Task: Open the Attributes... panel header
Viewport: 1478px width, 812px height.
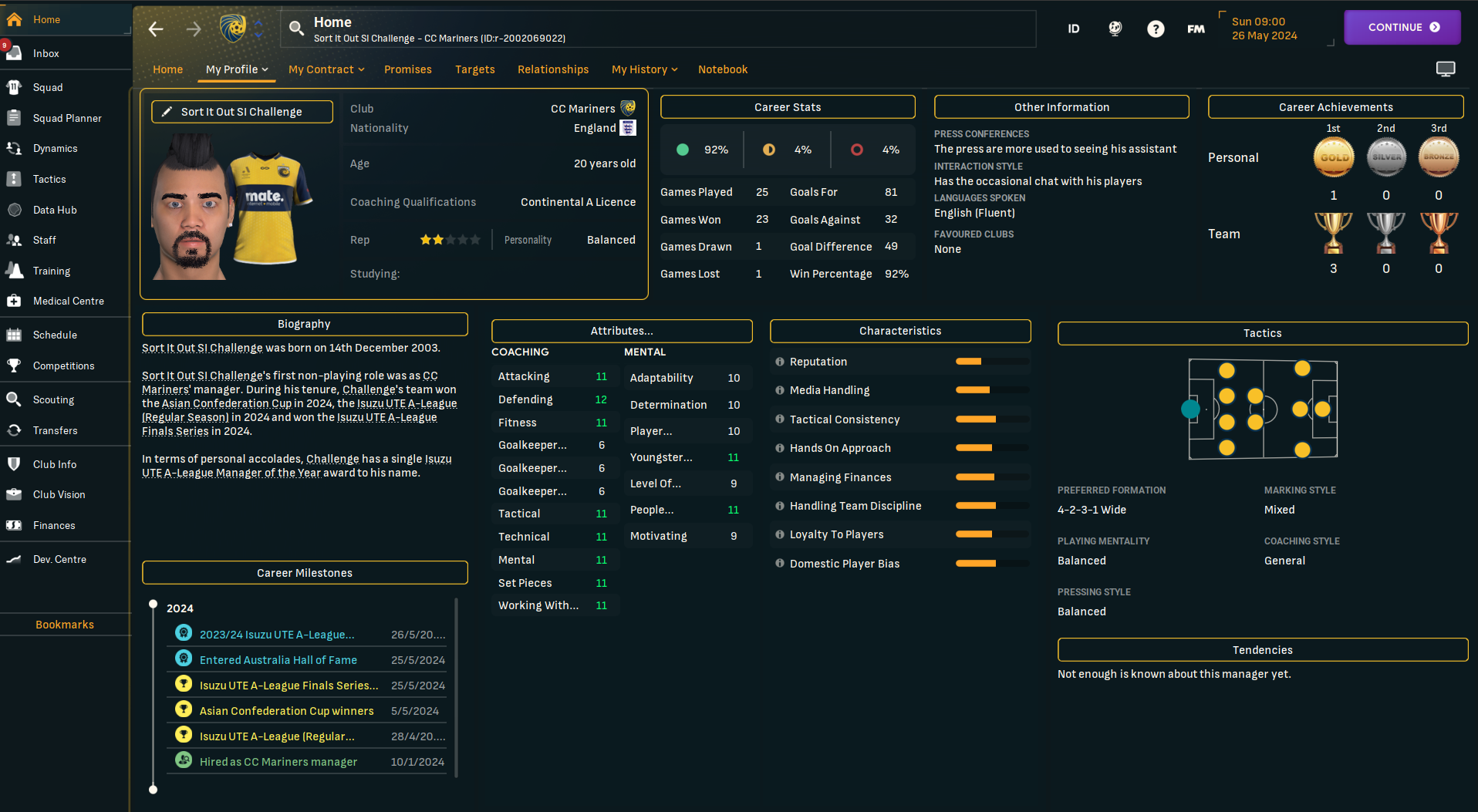Action: (622, 331)
